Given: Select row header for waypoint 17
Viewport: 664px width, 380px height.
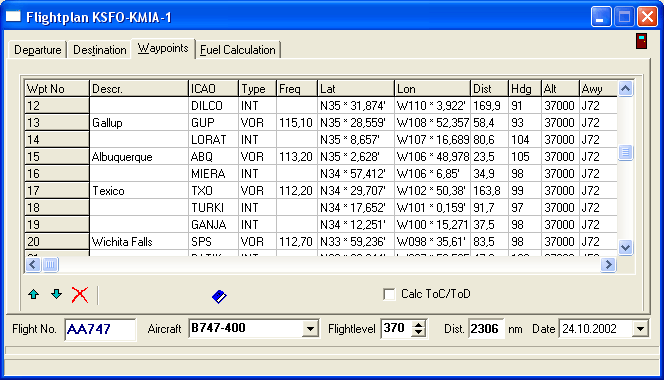Looking at the screenshot, I should (x=57, y=191).
